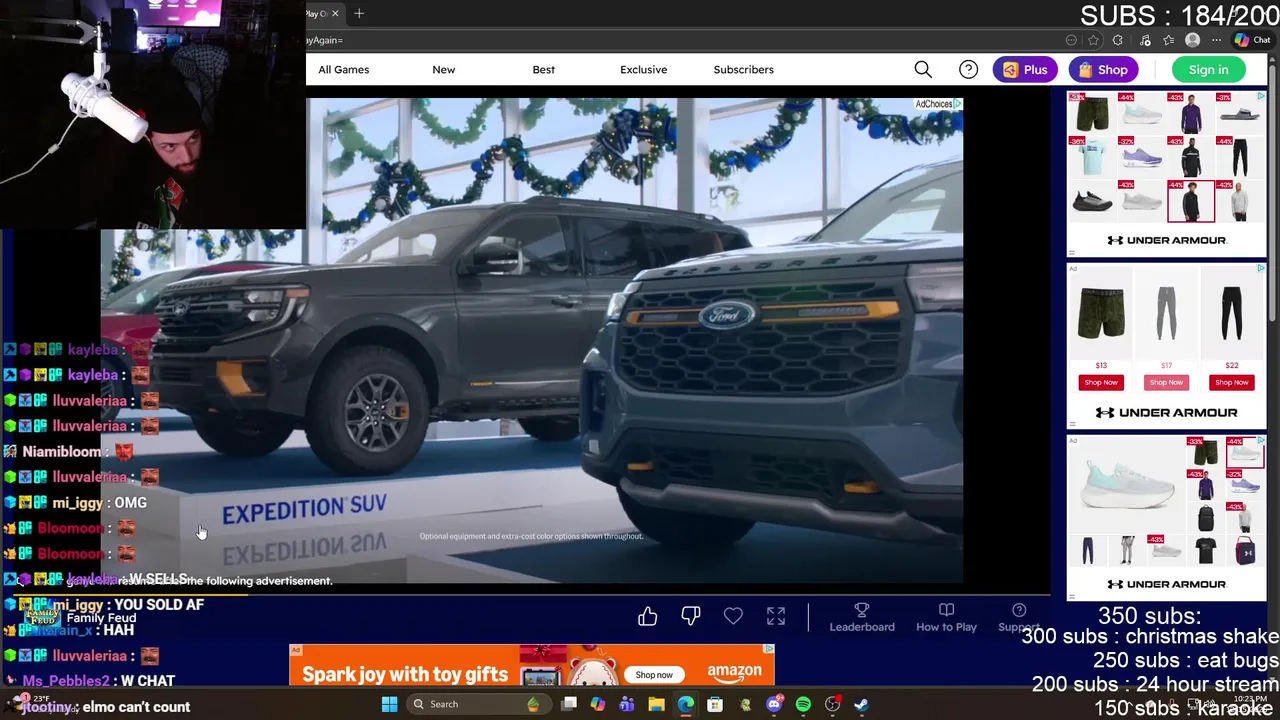The height and width of the screenshot is (720, 1280).
Task: Click the site search magnifier icon
Action: point(923,69)
